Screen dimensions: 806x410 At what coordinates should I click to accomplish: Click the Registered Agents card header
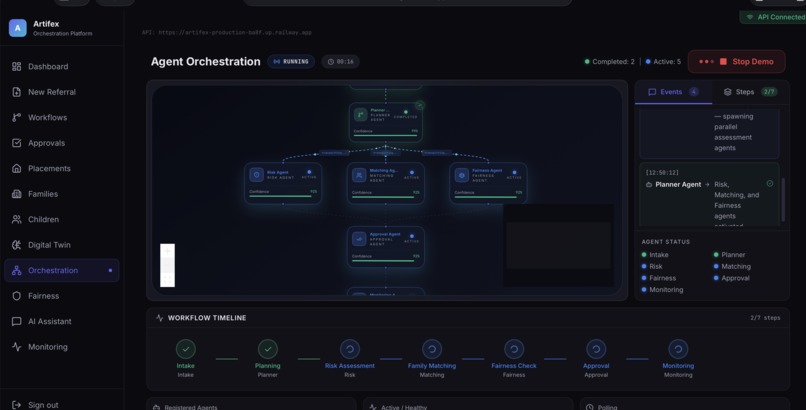[186, 407]
